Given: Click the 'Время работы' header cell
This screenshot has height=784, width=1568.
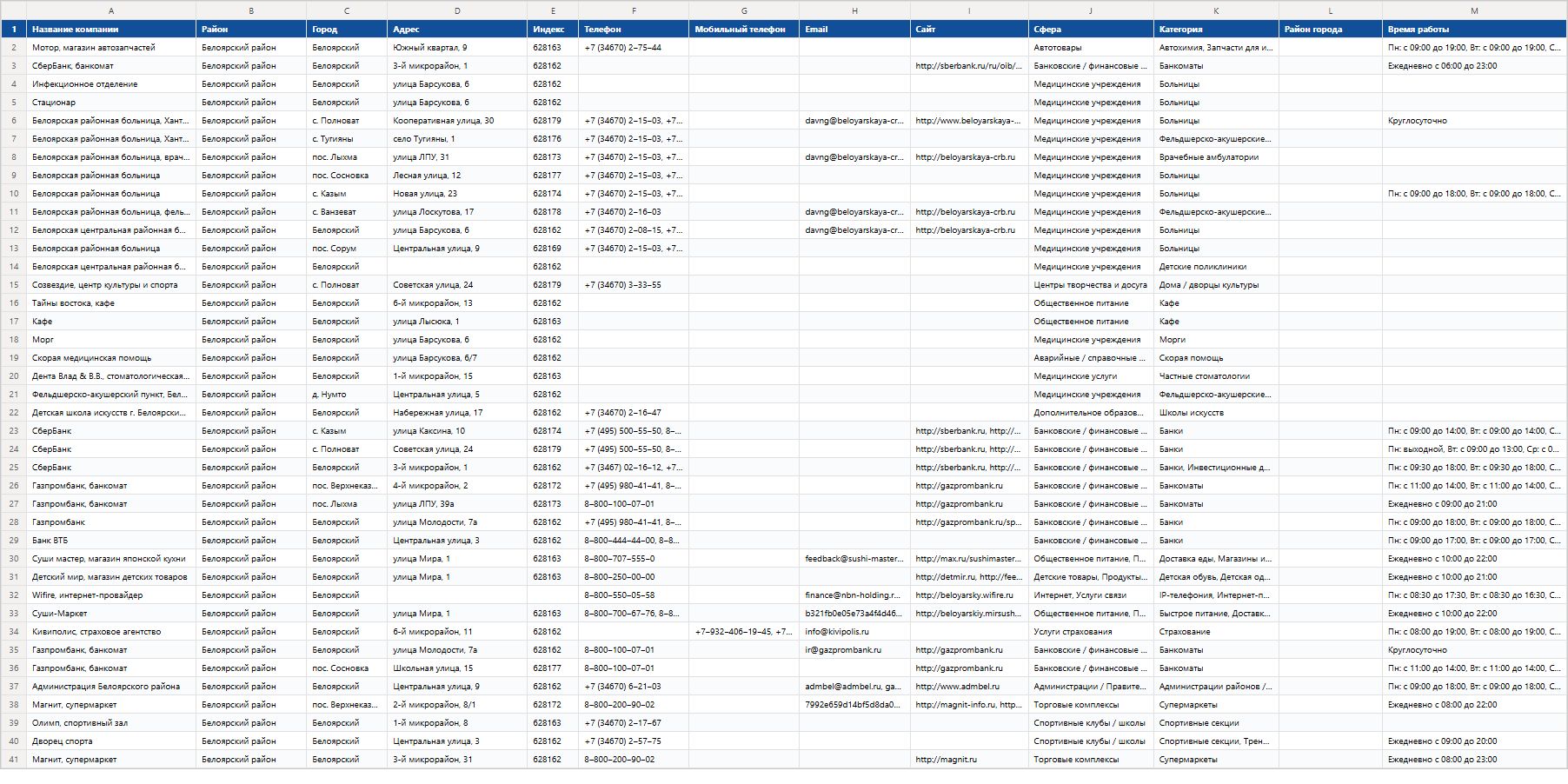Looking at the screenshot, I should pos(1474,30).
